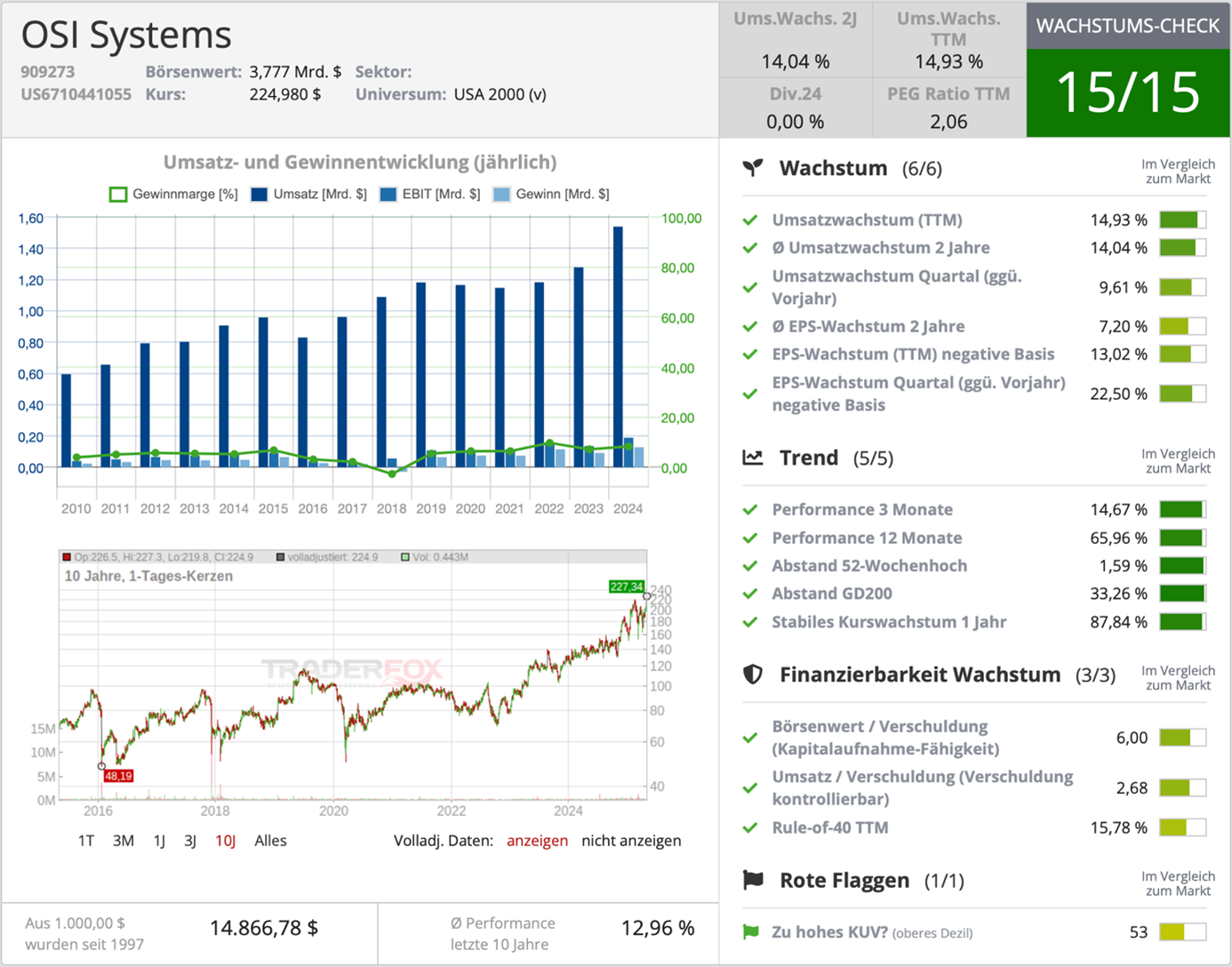The height and width of the screenshot is (967, 1232).
Task: Click the green 227,34 high price marker
Action: 626,587
